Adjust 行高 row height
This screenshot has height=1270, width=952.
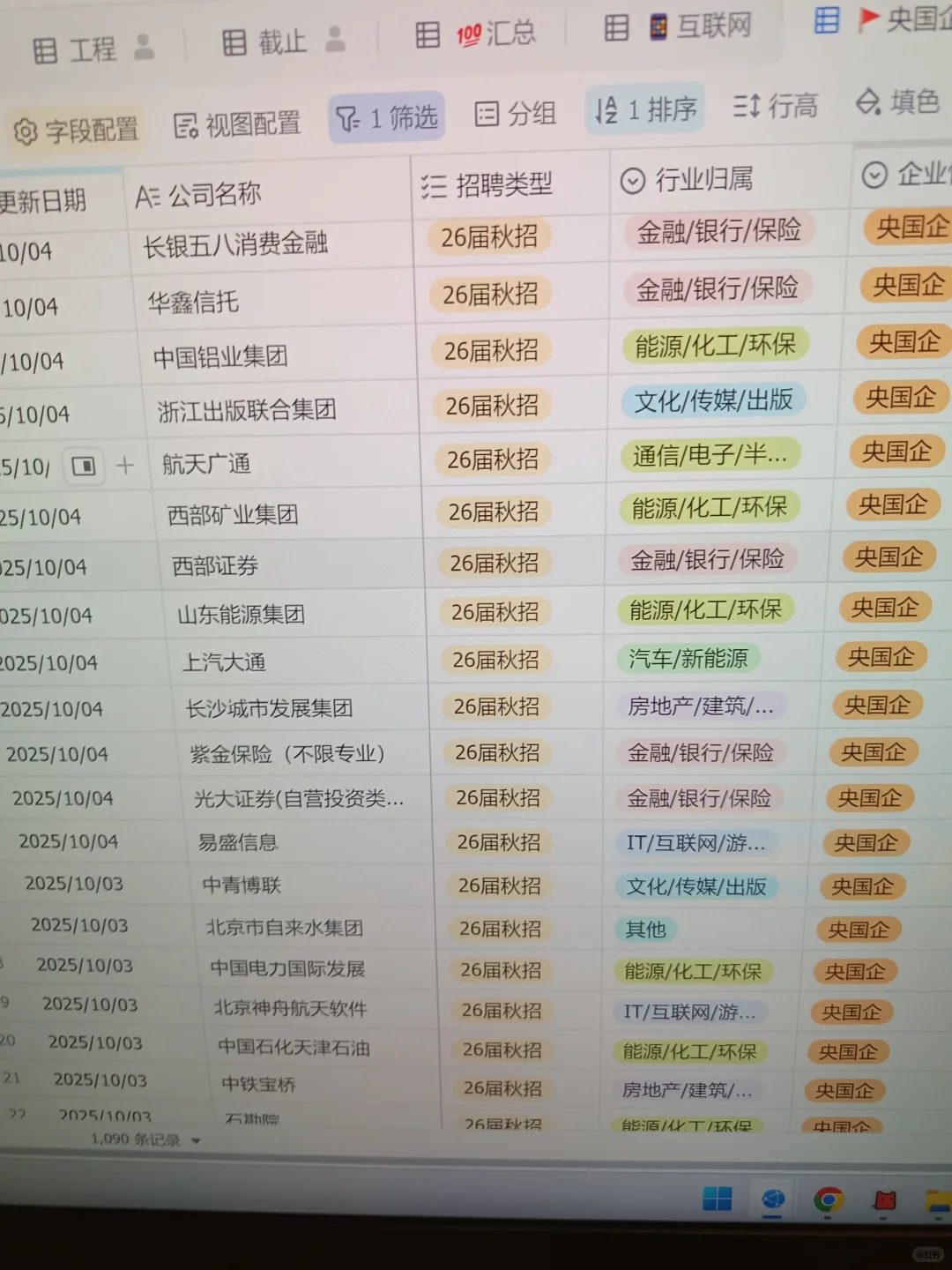775,107
